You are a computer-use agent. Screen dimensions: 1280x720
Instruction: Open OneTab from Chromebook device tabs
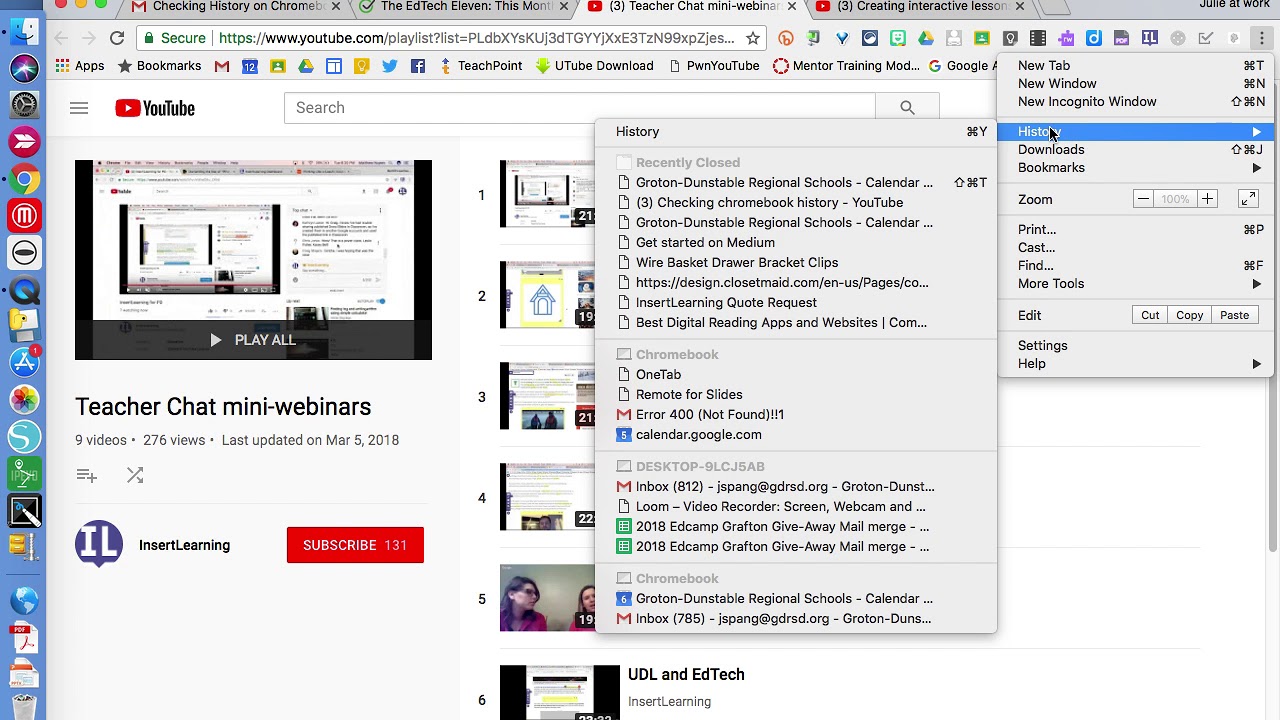(796, 374)
